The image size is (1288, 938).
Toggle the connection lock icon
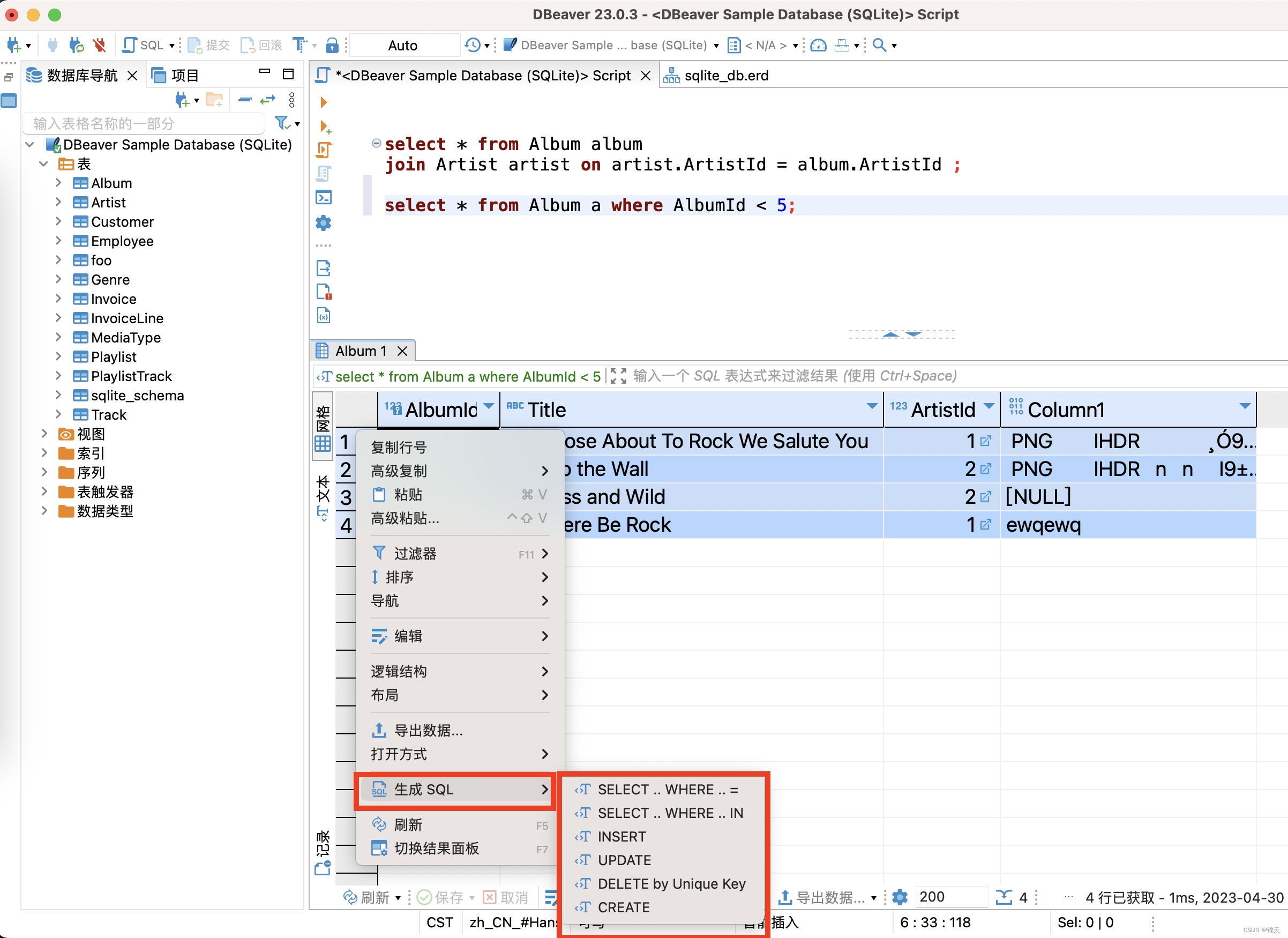coord(332,45)
